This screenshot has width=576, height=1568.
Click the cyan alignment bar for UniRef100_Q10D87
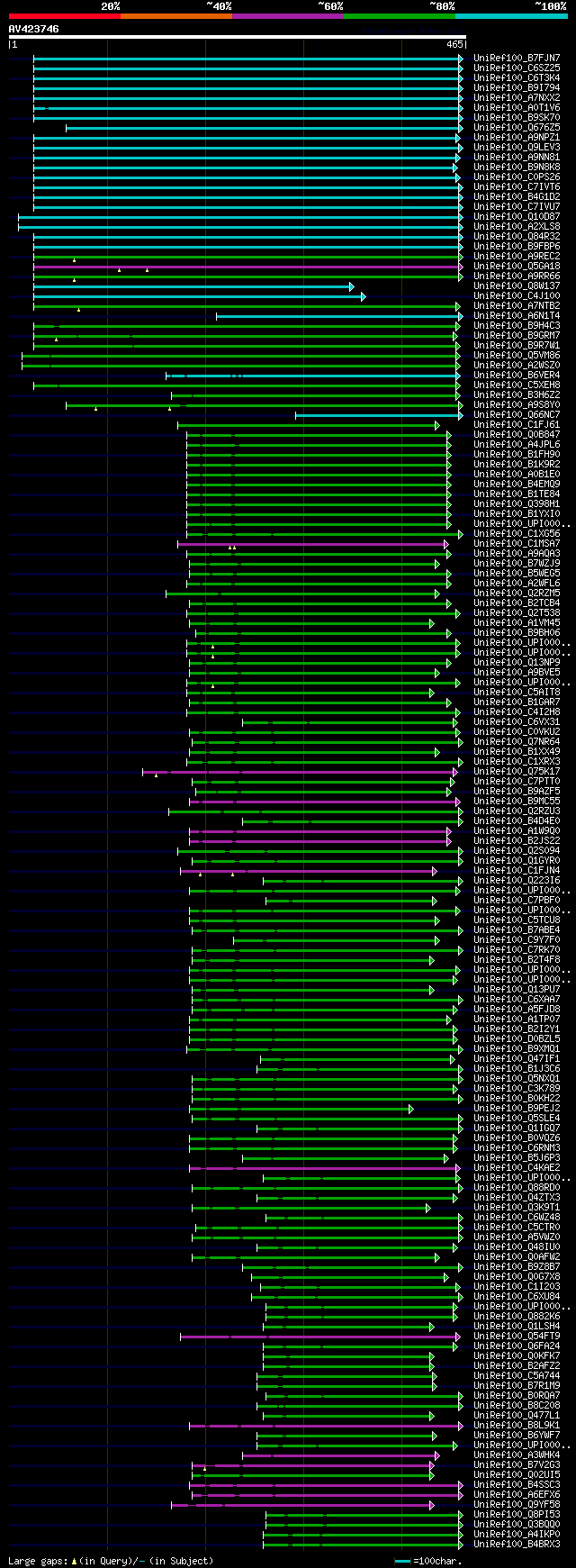click(240, 216)
